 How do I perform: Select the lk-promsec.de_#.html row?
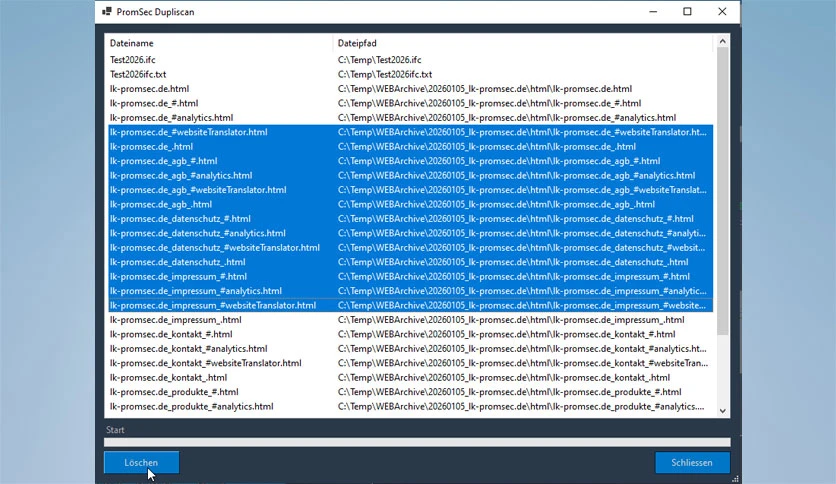411,103
